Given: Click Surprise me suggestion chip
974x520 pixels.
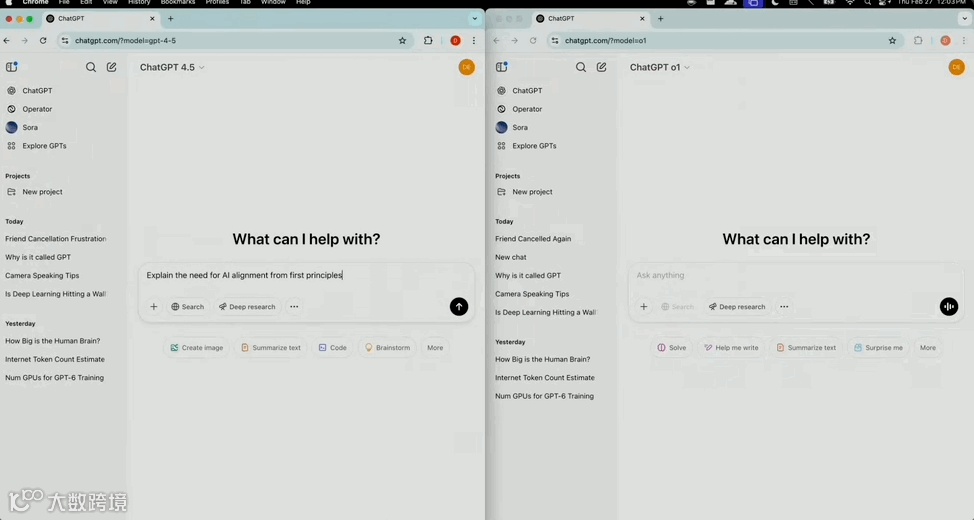Looking at the screenshot, I should [x=878, y=348].
